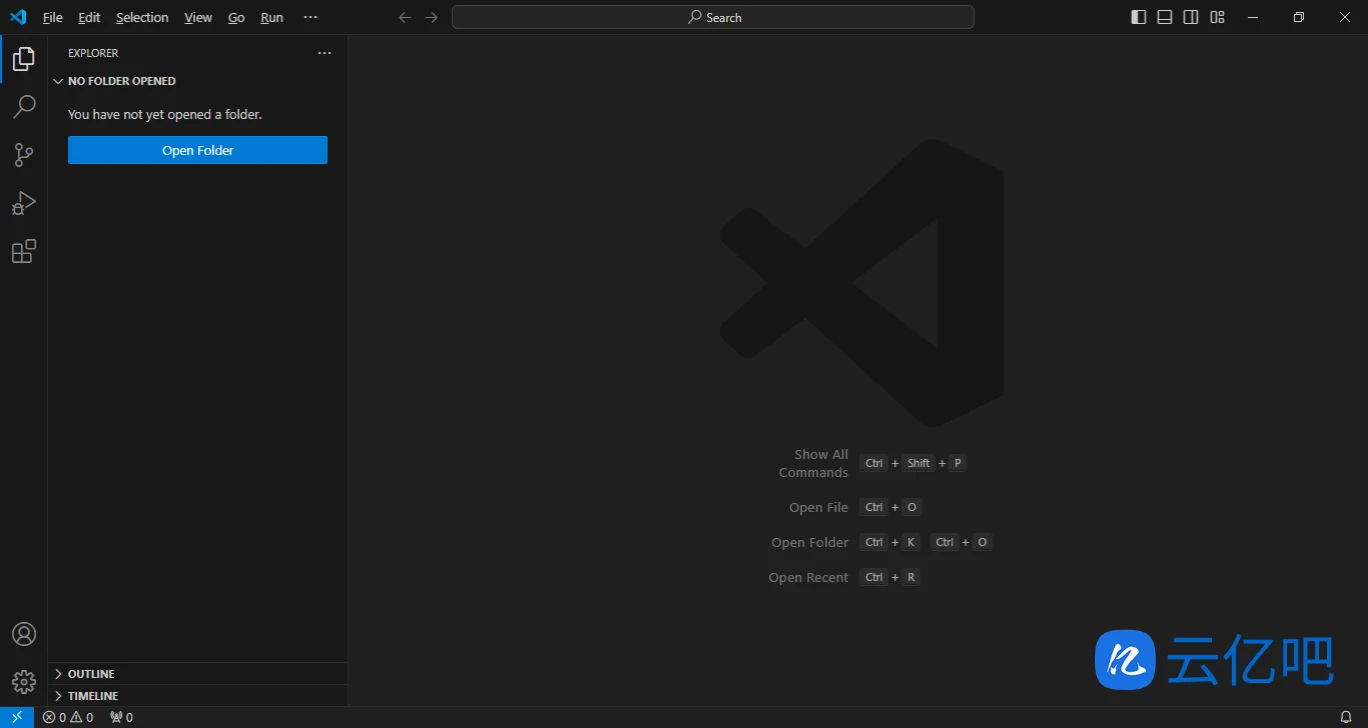The image size is (1368, 728).
Task: Open the Selection menu
Action: (x=142, y=17)
